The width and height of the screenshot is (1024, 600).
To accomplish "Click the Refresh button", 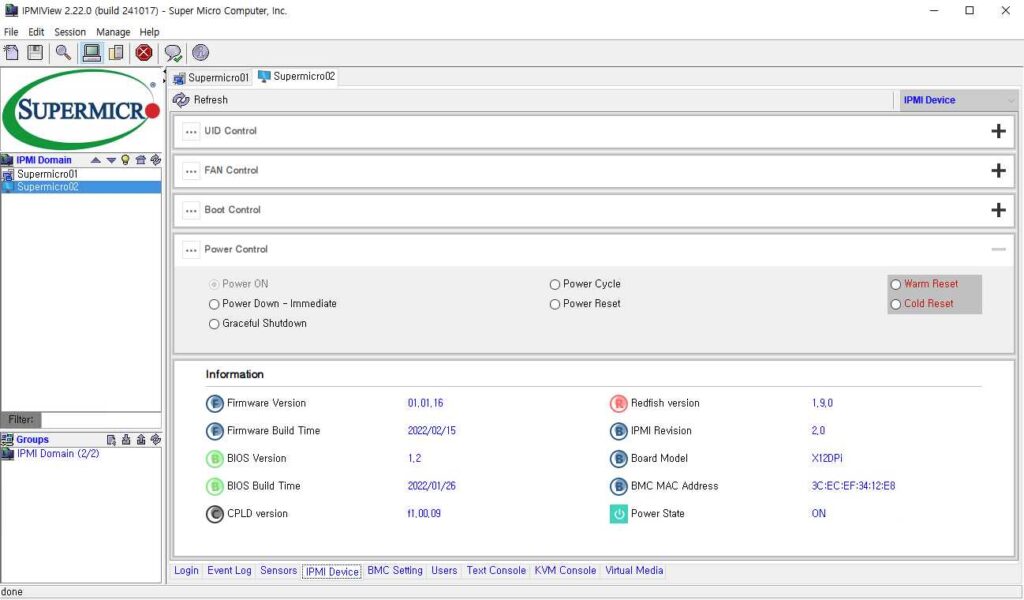I will [x=201, y=100].
